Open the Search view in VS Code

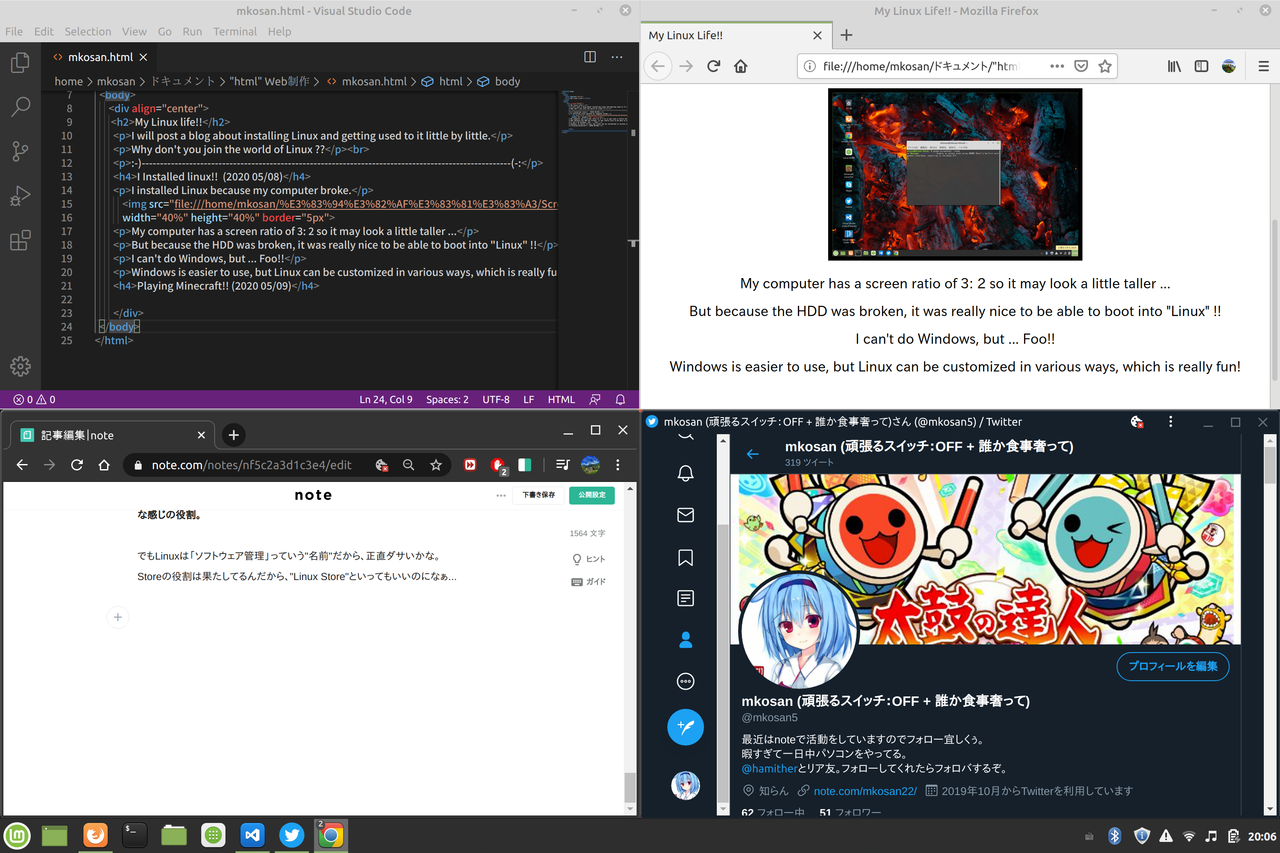[x=20, y=107]
